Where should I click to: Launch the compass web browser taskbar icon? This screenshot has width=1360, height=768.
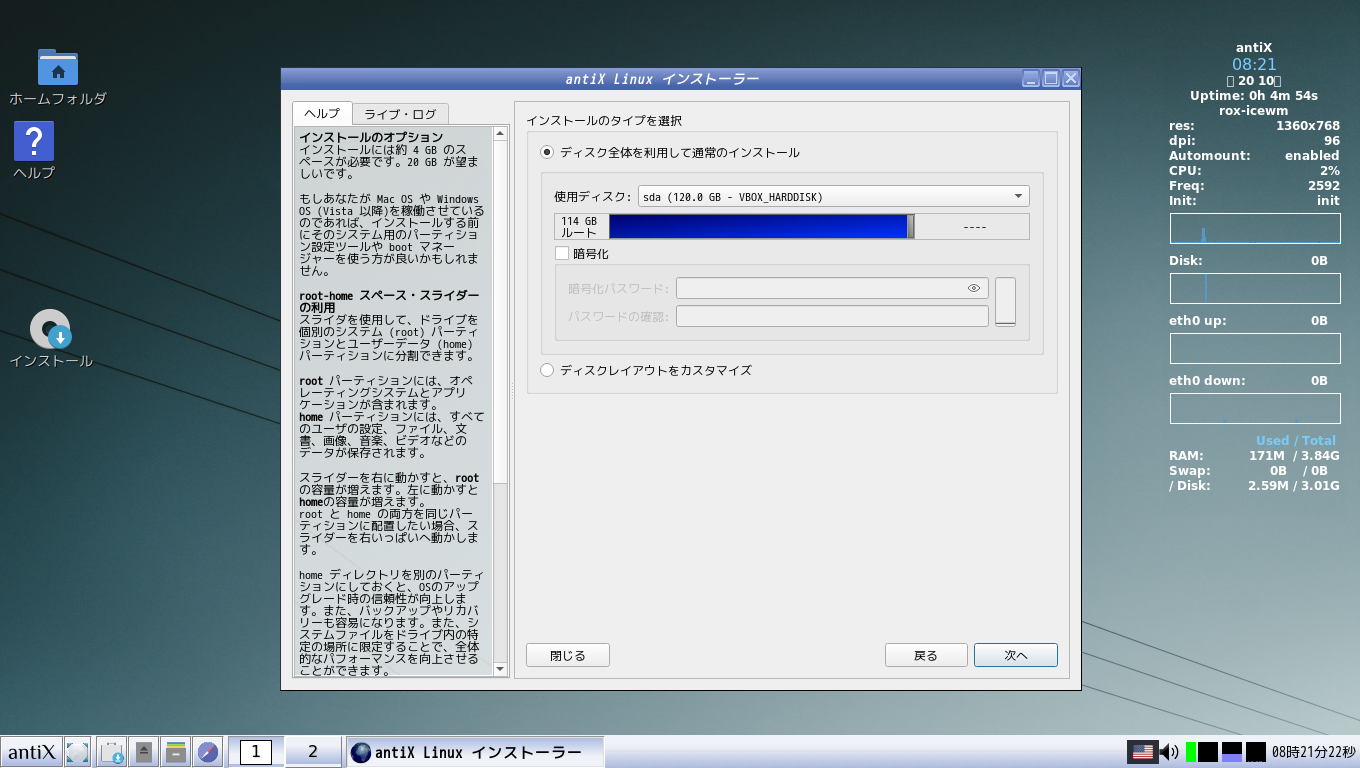click(208, 752)
